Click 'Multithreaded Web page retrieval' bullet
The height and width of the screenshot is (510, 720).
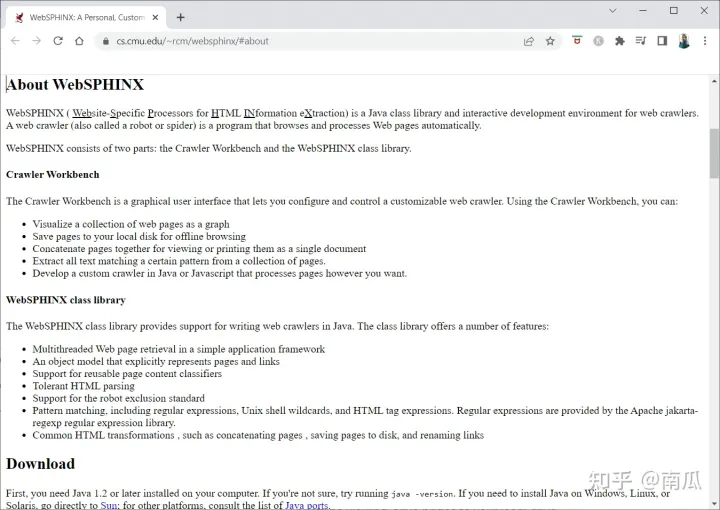[x=179, y=349]
